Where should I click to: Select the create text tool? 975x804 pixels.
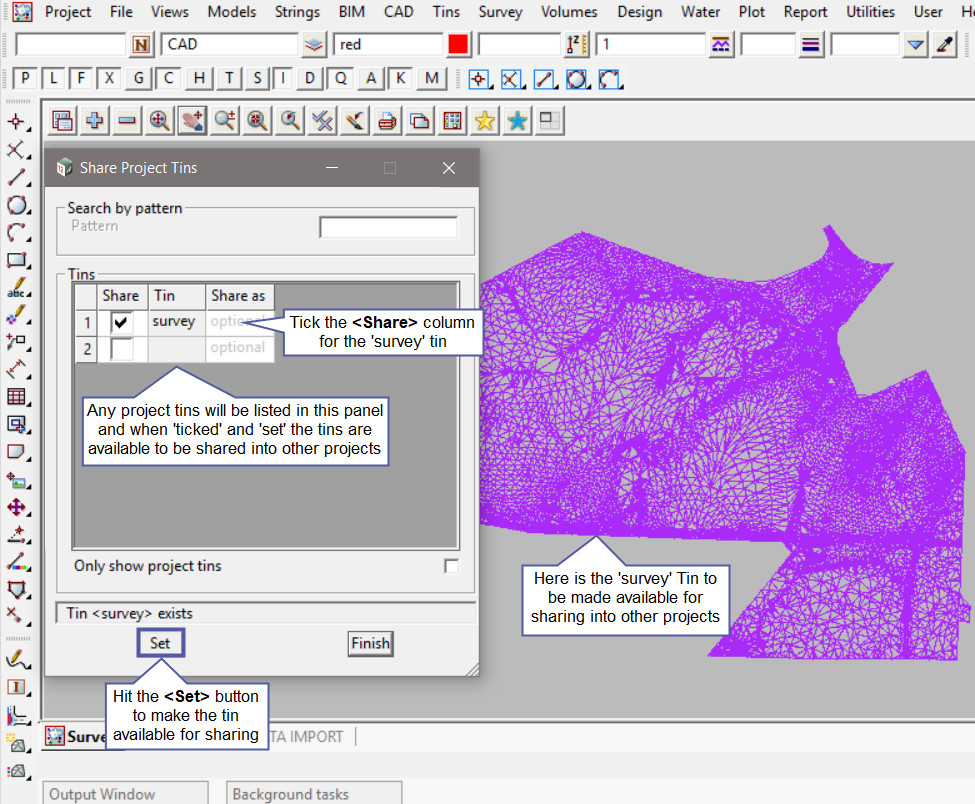16,288
